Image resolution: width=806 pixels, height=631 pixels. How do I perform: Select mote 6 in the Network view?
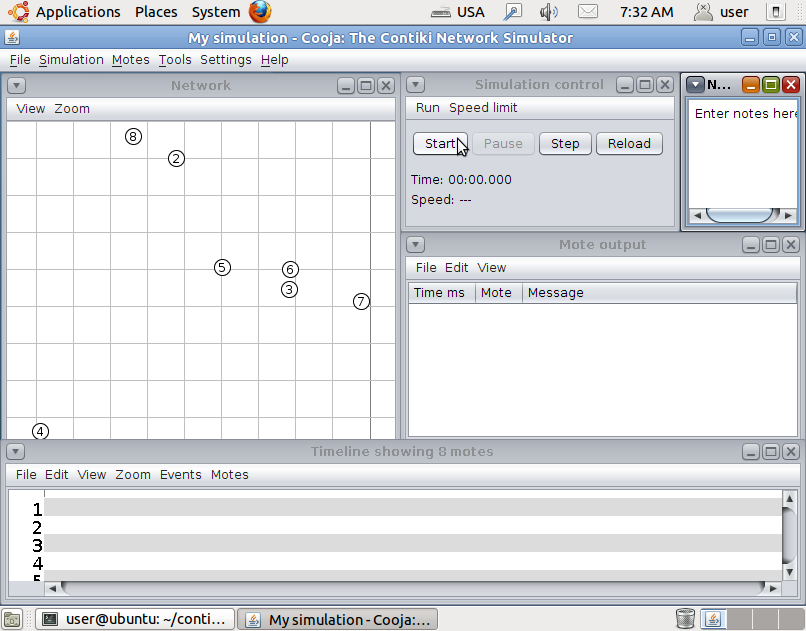point(290,269)
